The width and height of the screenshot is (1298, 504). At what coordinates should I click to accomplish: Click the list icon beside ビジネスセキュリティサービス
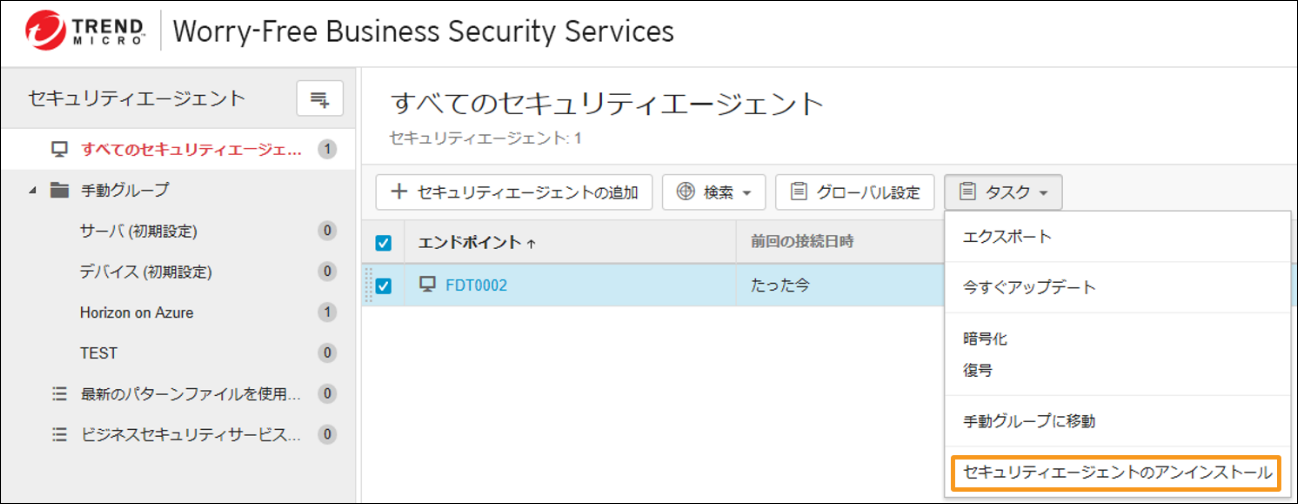59,435
